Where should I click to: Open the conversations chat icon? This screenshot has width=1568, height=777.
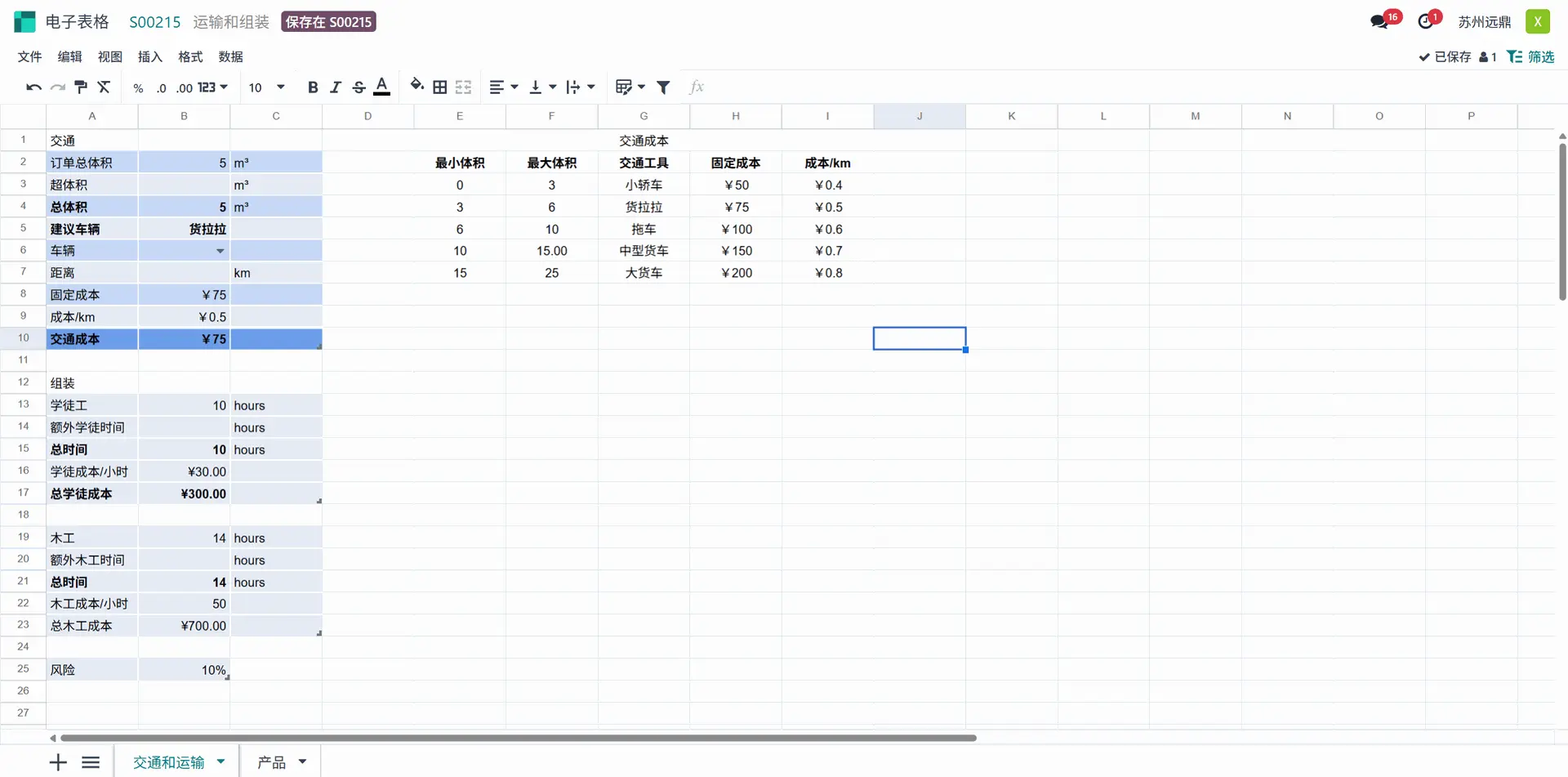(1379, 22)
